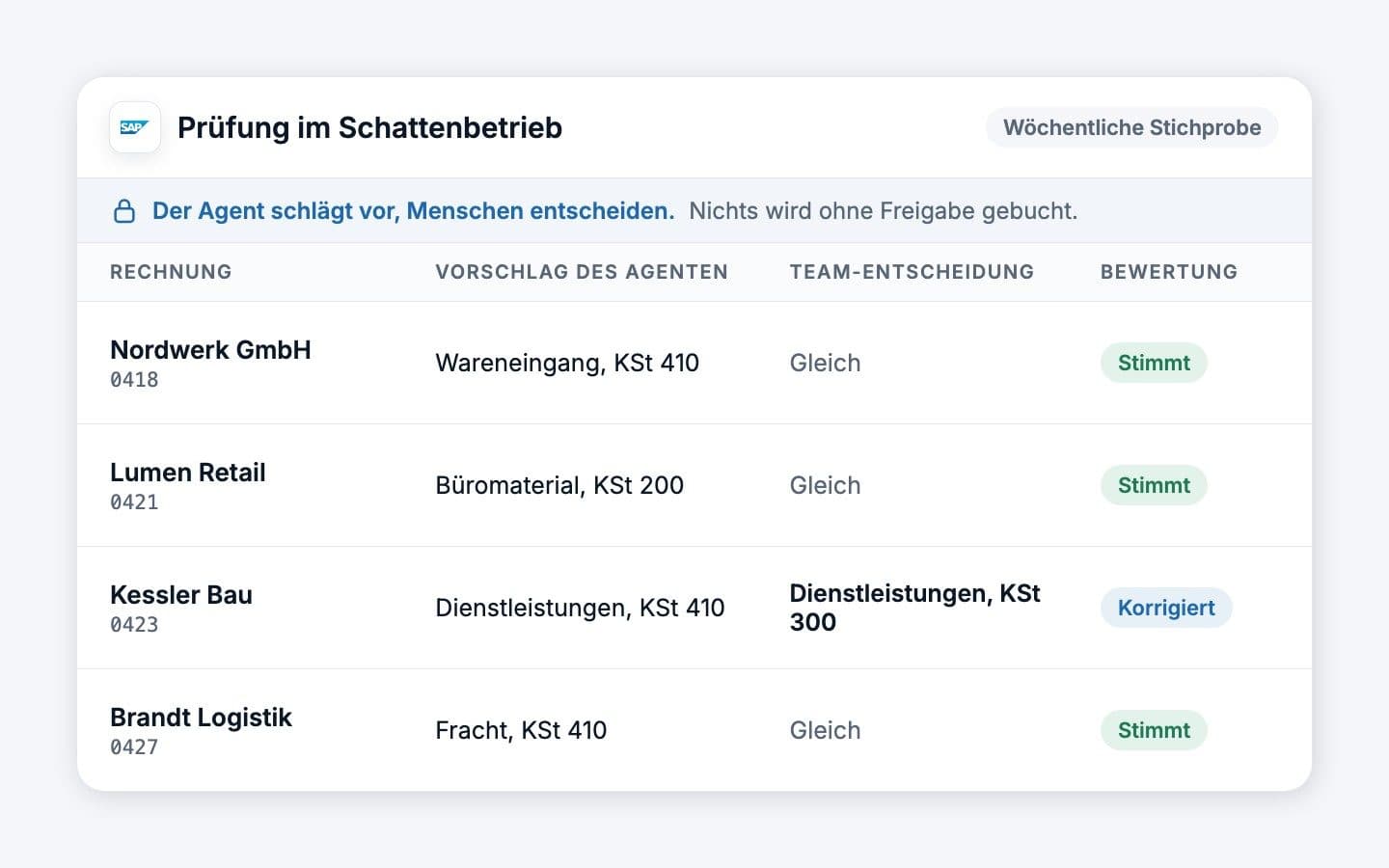Click invoice number 0423
Image resolution: width=1389 pixels, height=868 pixels.
(x=134, y=625)
